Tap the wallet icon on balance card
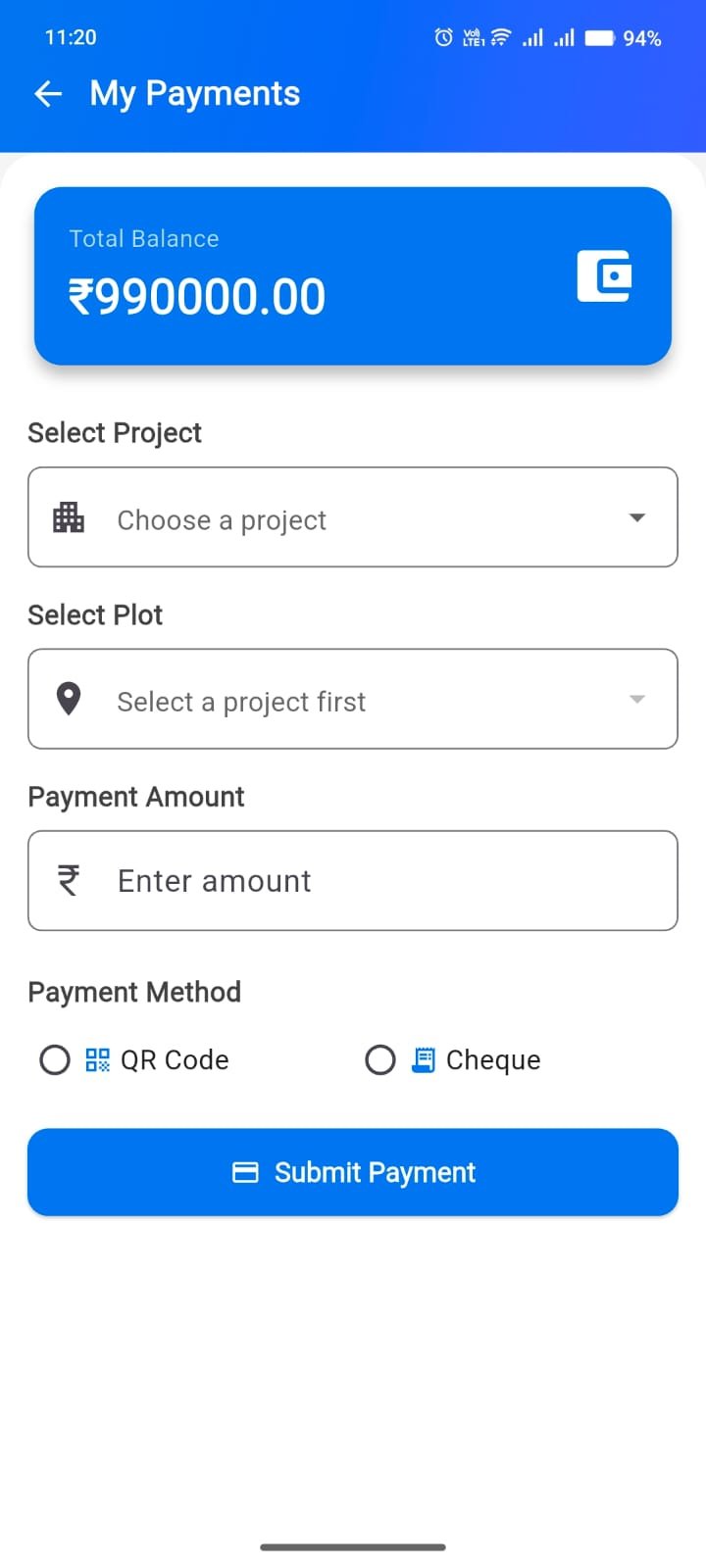This screenshot has height=1568, width=706. (x=604, y=276)
